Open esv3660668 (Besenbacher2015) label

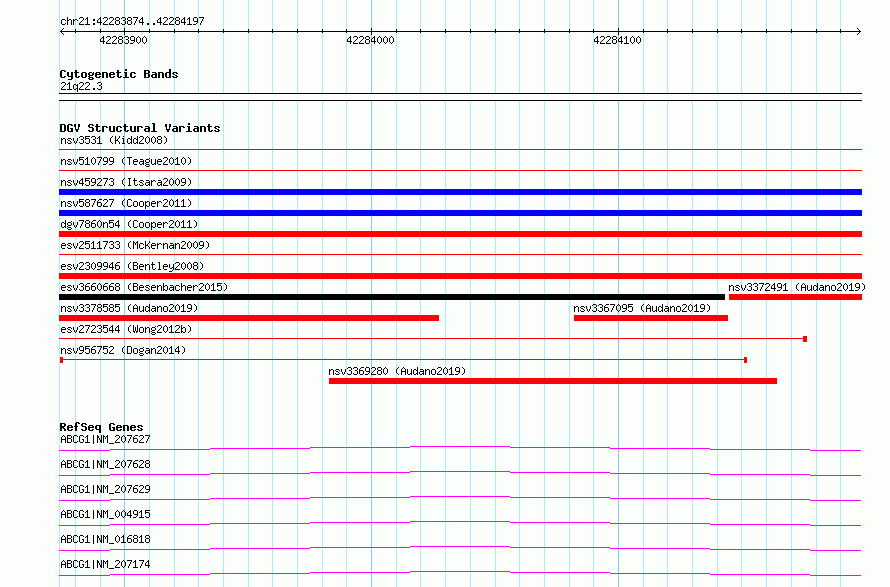[144, 287]
